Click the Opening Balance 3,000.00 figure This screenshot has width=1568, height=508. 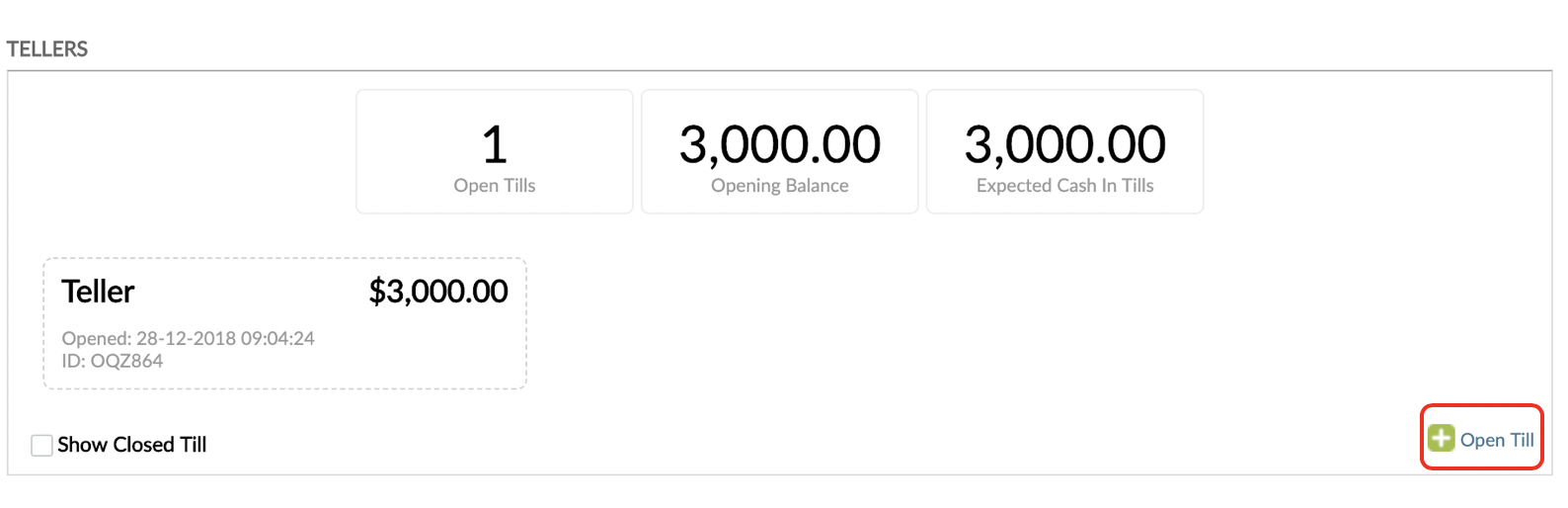[x=779, y=144]
